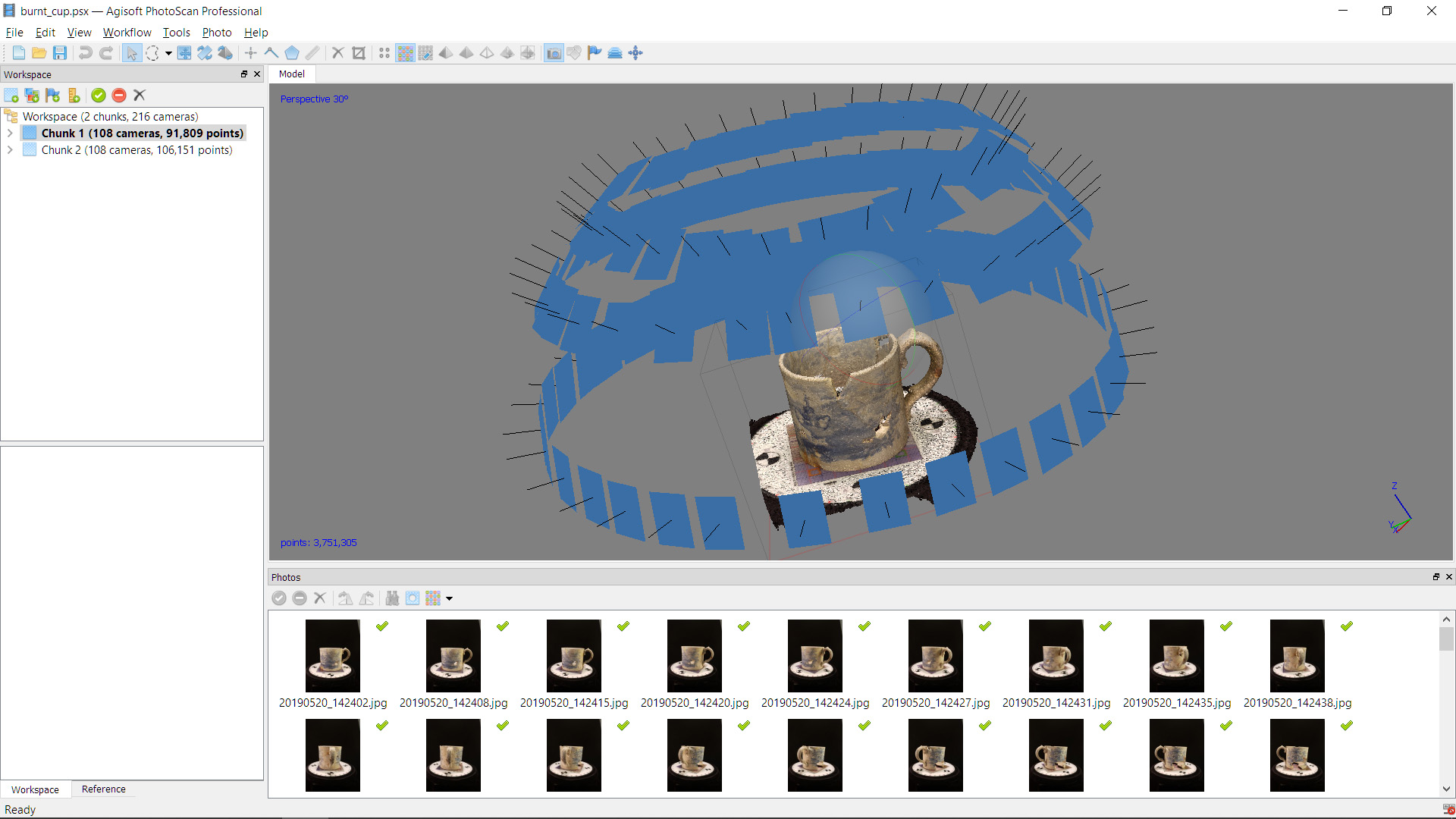Expand the Chunk 2 tree node
This screenshot has width=1456, height=819.
pyautogui.click(x=10, y=150)
